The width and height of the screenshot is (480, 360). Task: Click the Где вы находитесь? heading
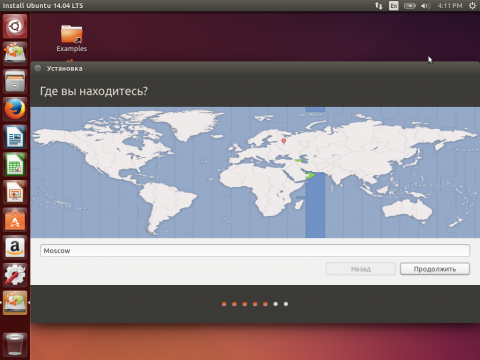click(x=94, y=91)
